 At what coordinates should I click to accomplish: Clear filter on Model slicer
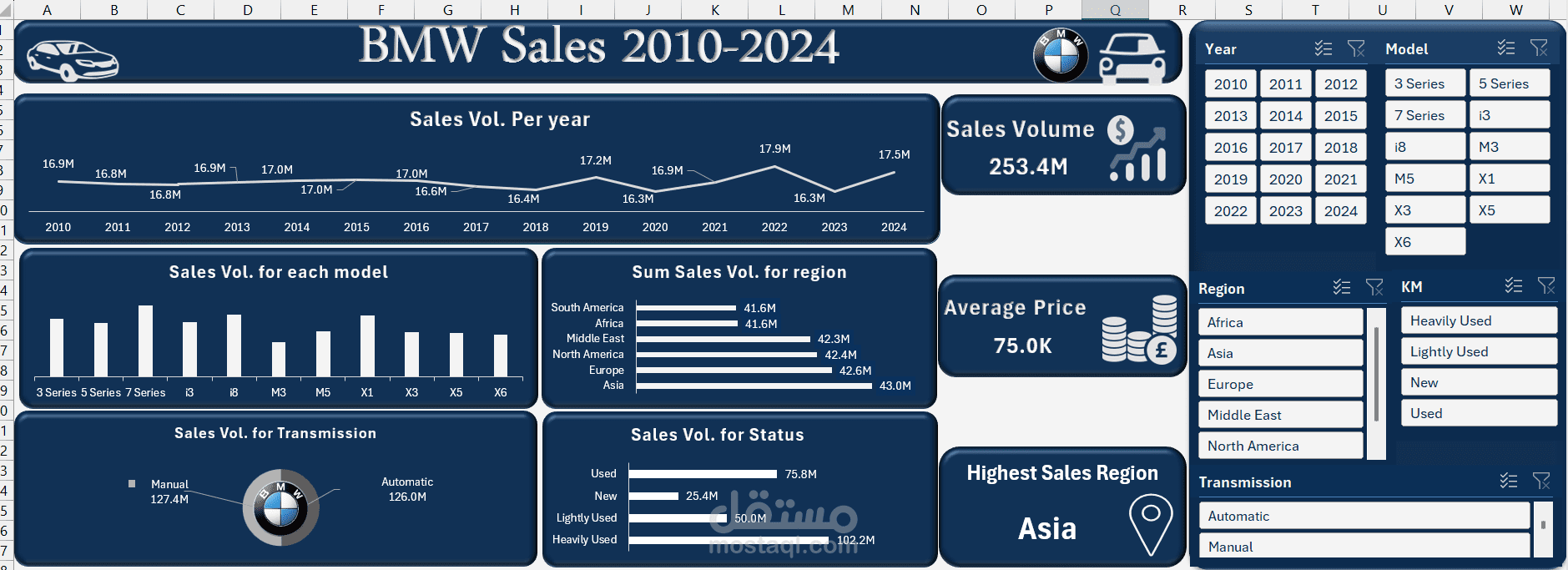(1540, 48)
